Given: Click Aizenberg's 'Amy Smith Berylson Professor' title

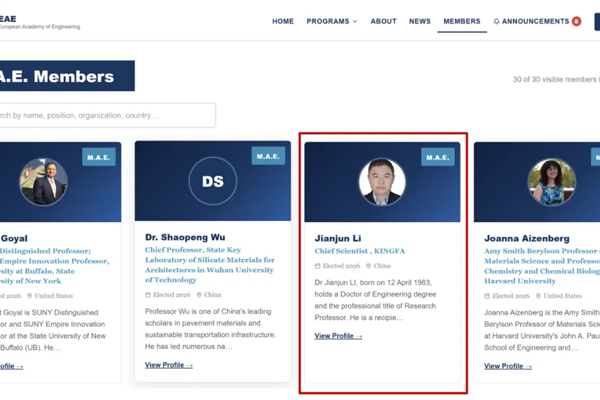Looking at the screenshot, I should tap(542, 266).
